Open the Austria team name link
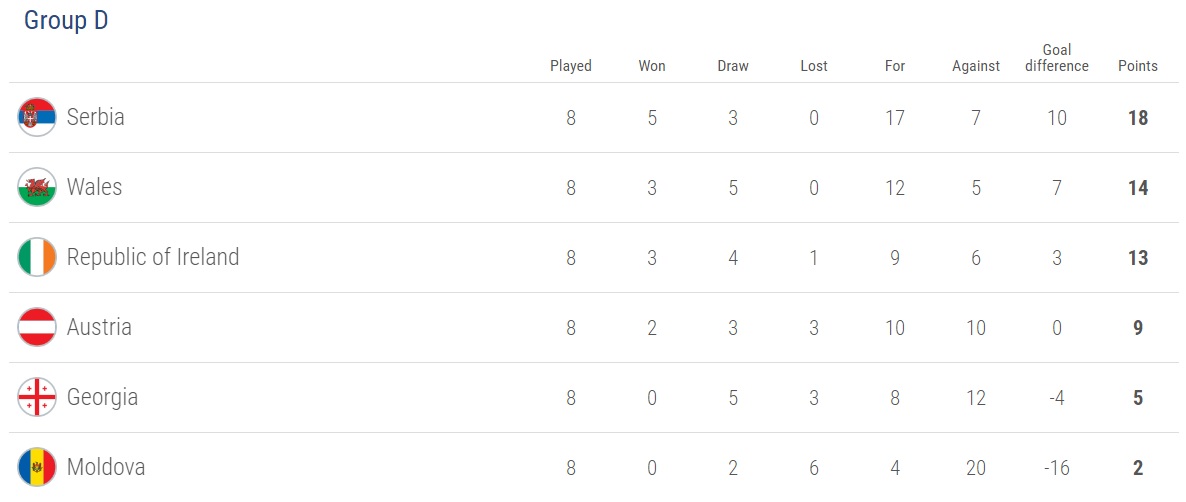Viewport: 1186px width, 502px height. tap(99, 328)
